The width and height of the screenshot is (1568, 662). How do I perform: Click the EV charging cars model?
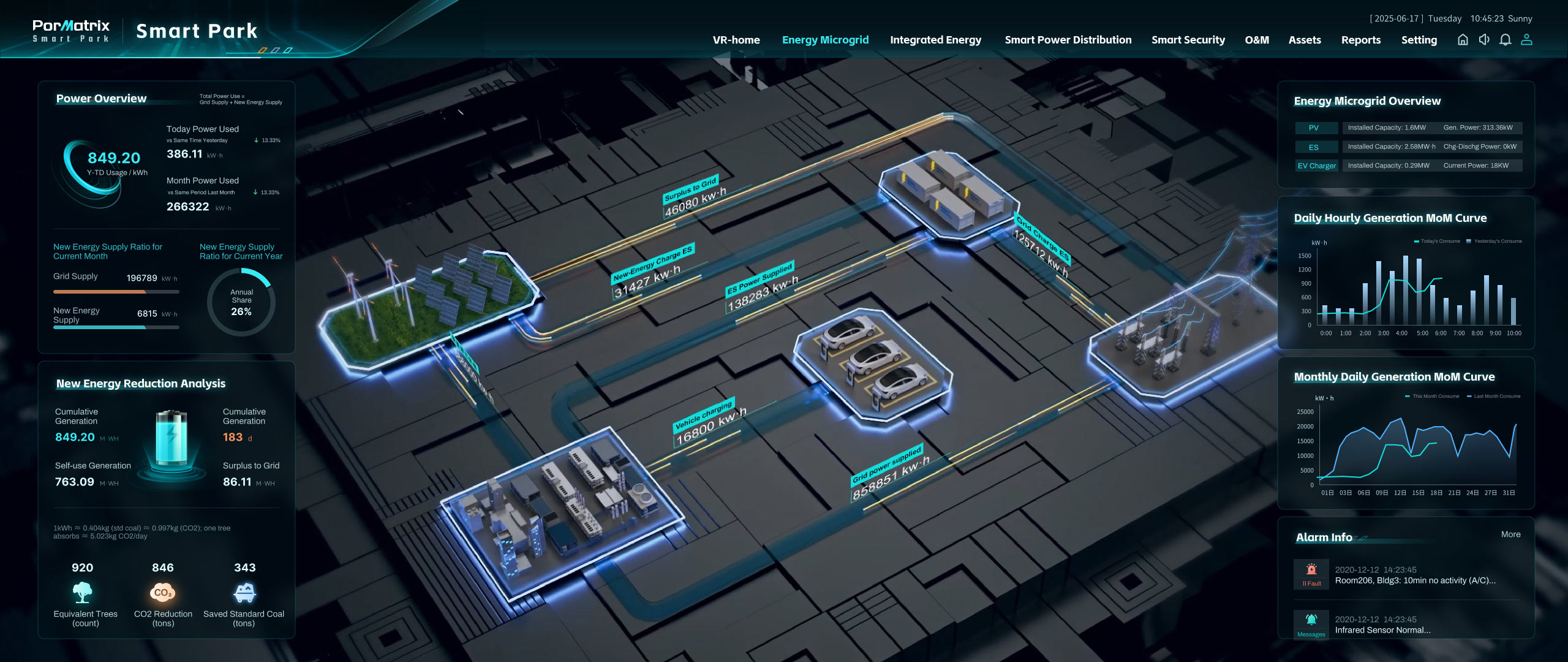[x=873, y=365]
